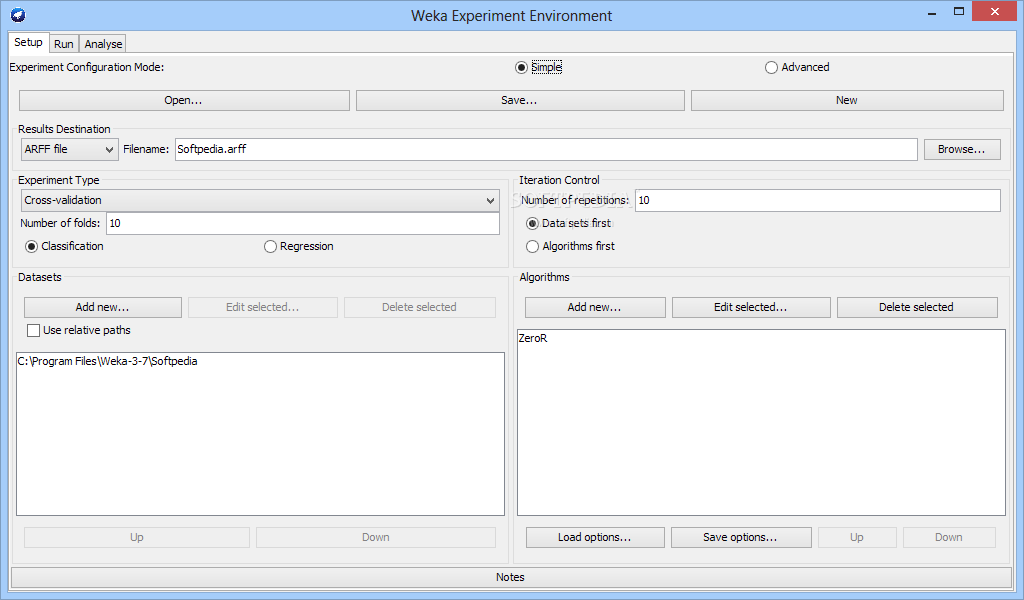
Task: Expand the Cross-validation experiment type dropdown
Action: 260,200
